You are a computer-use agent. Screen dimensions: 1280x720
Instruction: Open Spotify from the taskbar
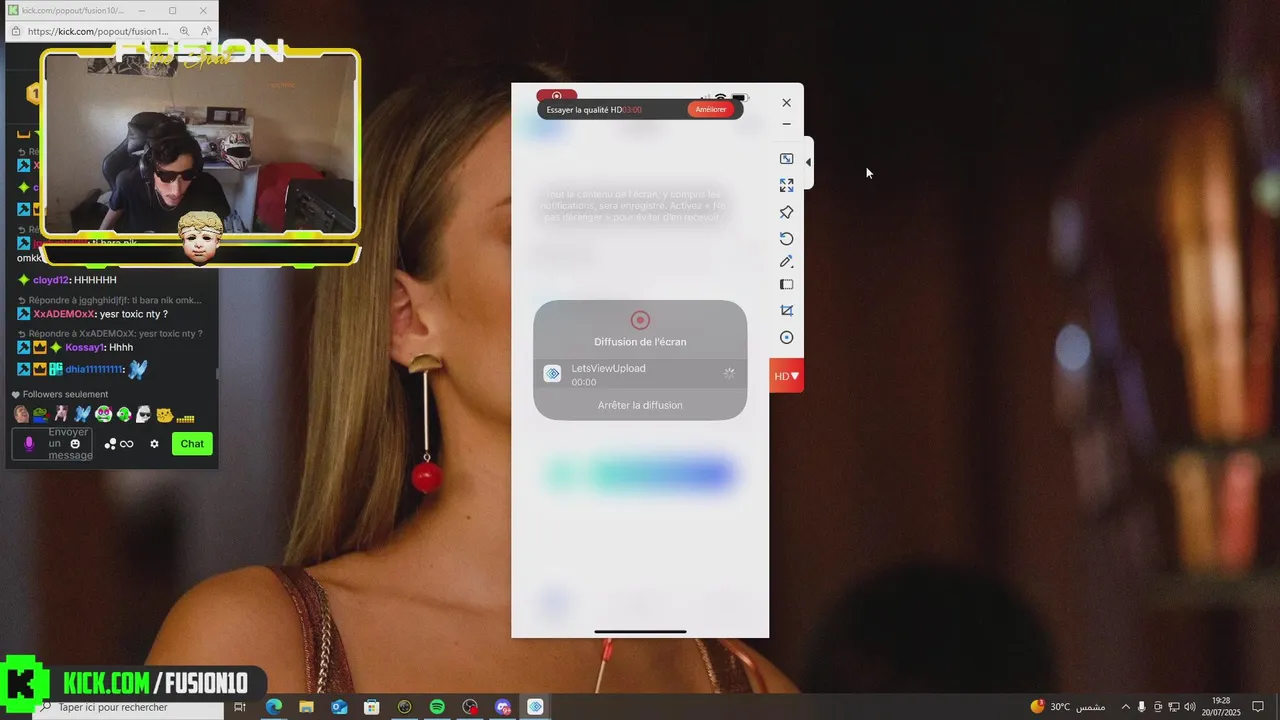coord(437,707)
